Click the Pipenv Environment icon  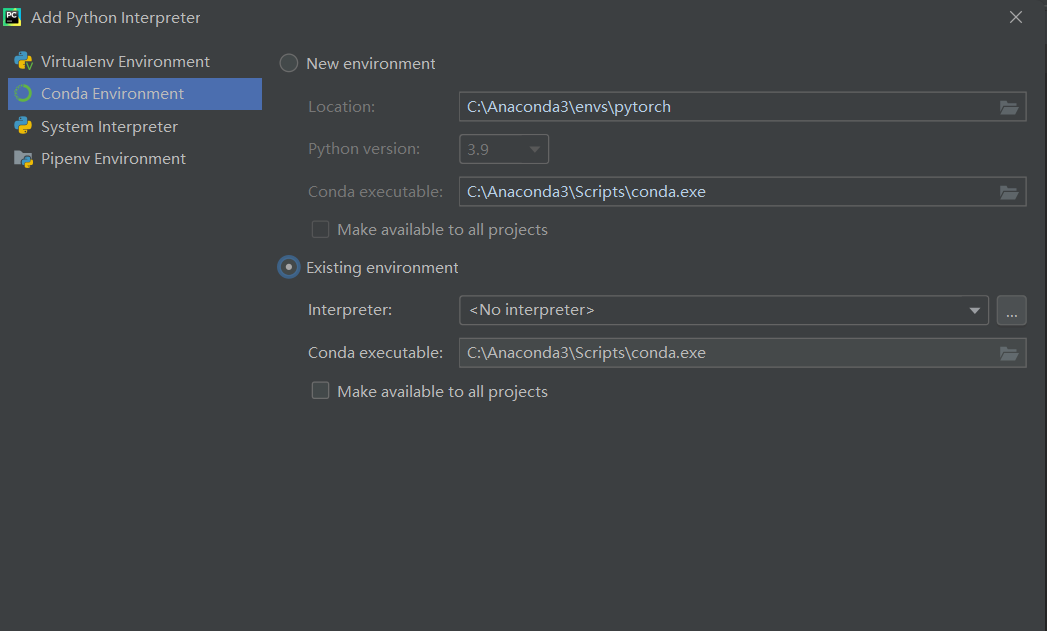(x=23, y=158)
